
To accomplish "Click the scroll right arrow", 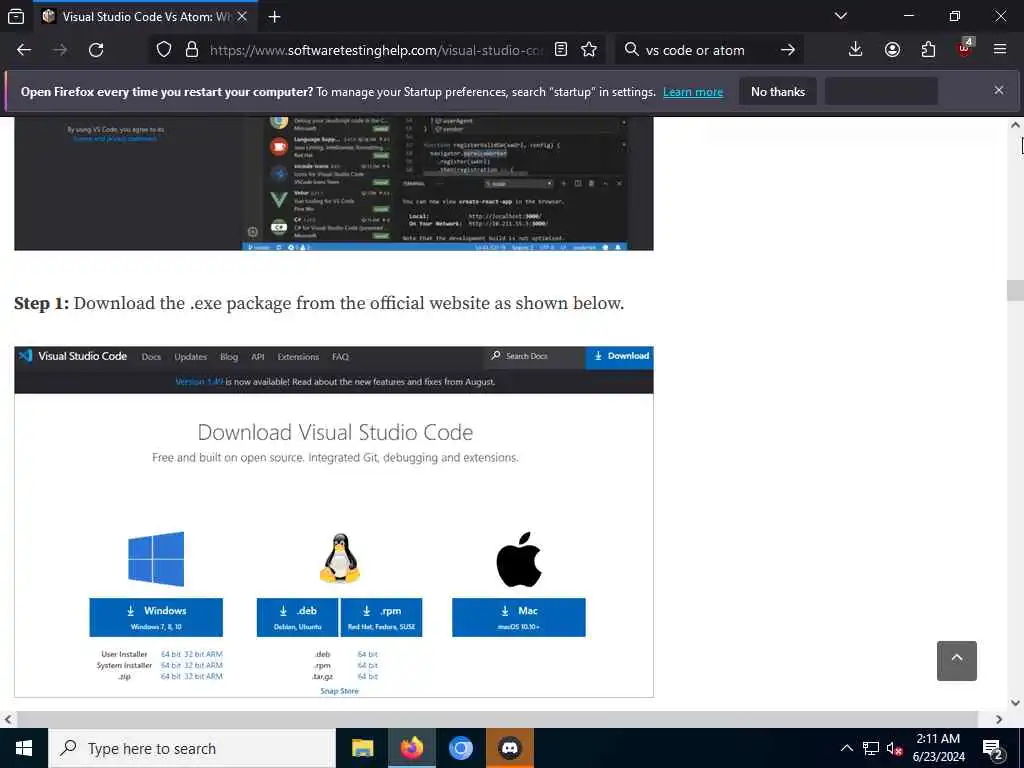I will 999,719.
